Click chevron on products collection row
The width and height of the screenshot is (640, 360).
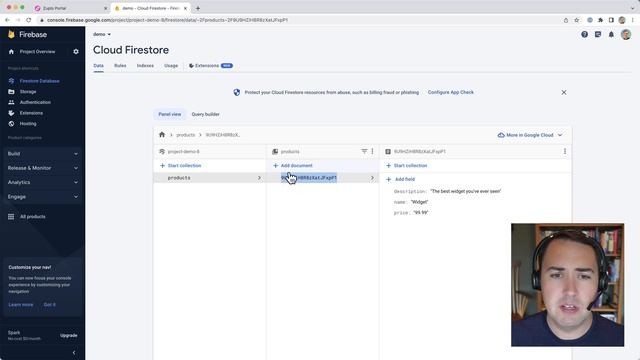click(x=259, y=178)
